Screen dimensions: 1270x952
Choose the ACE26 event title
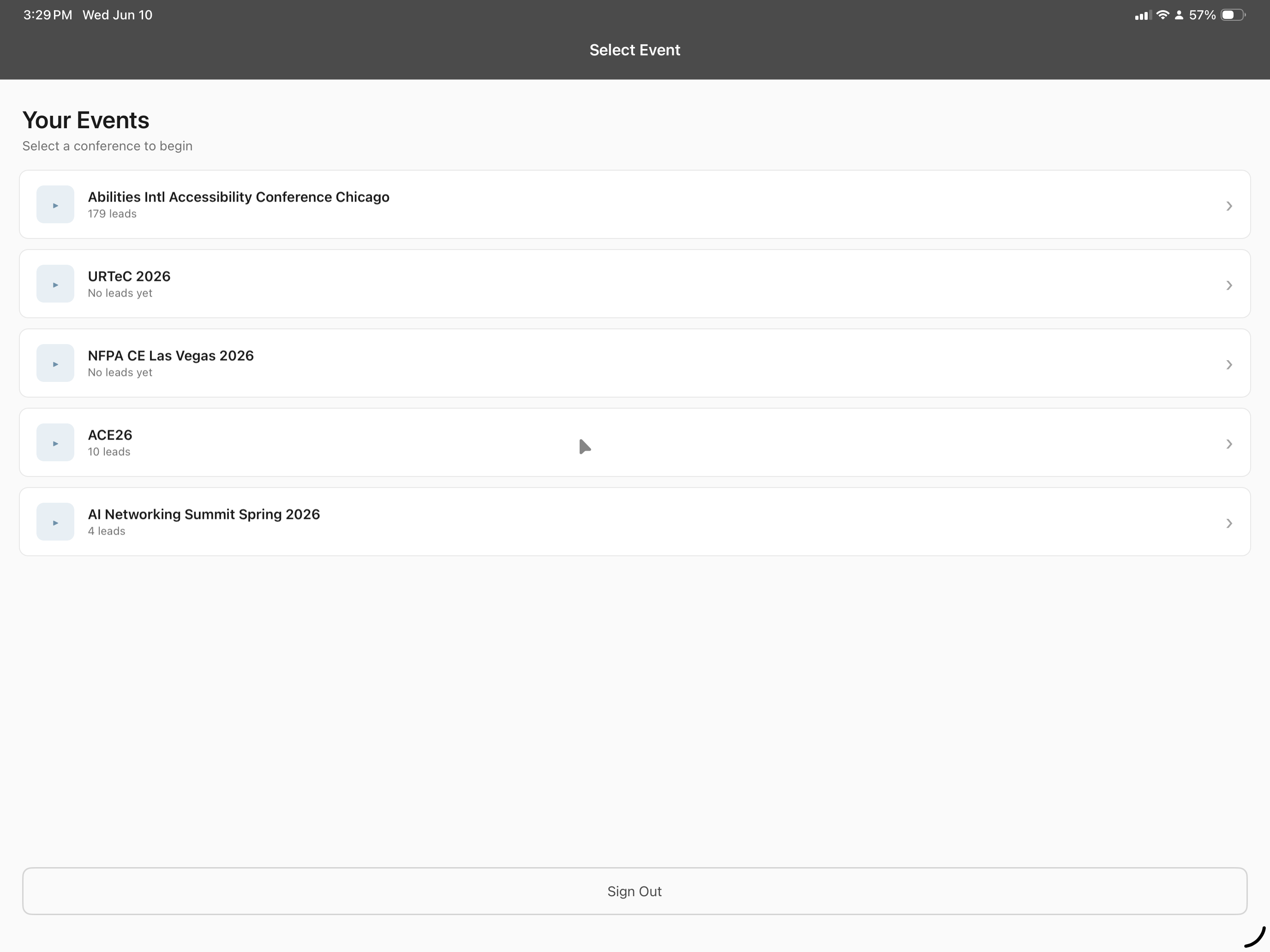pyautogui.click(x=110, y=435)
